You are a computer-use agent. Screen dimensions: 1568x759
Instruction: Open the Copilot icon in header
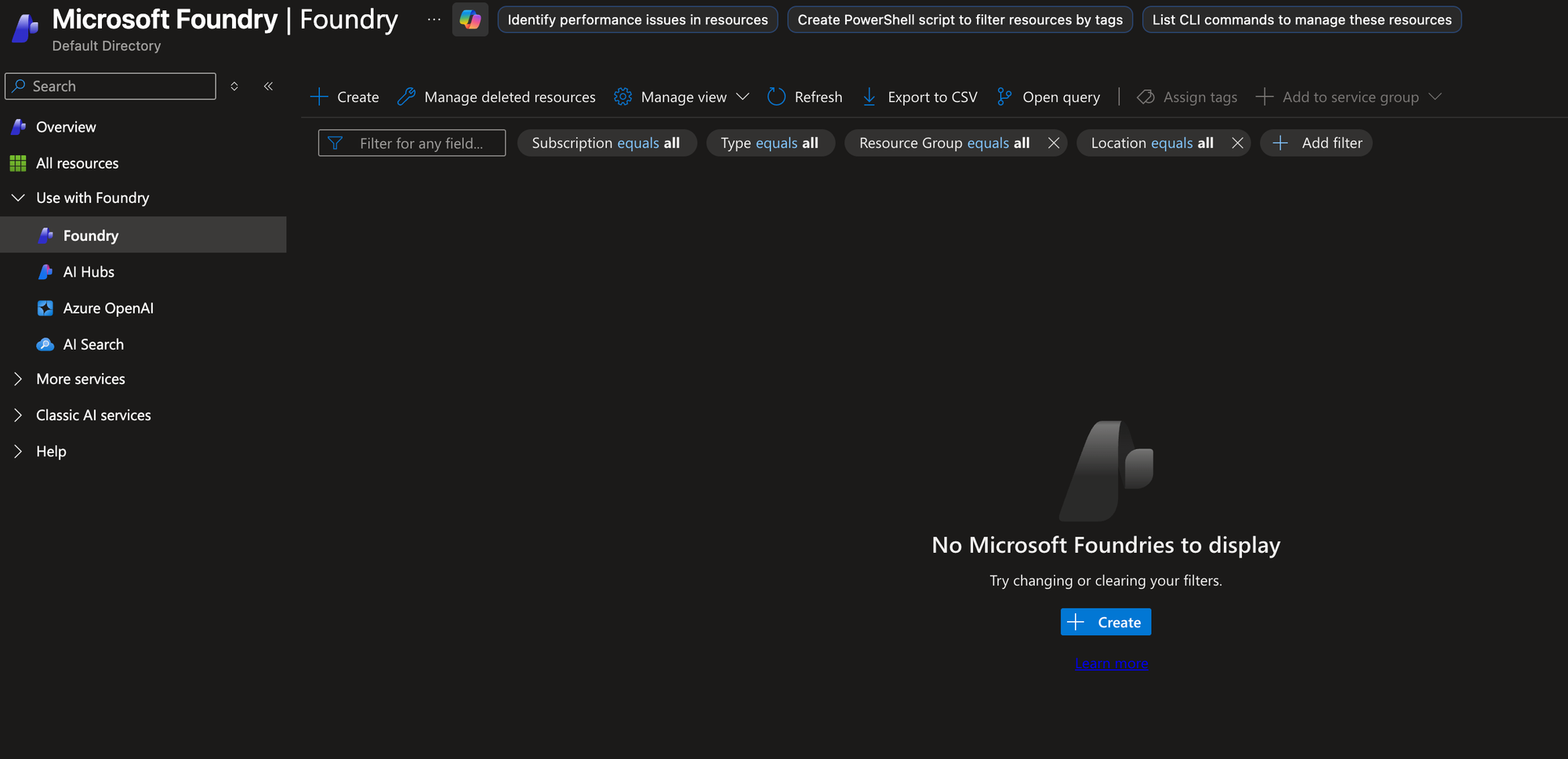point(470,20)
